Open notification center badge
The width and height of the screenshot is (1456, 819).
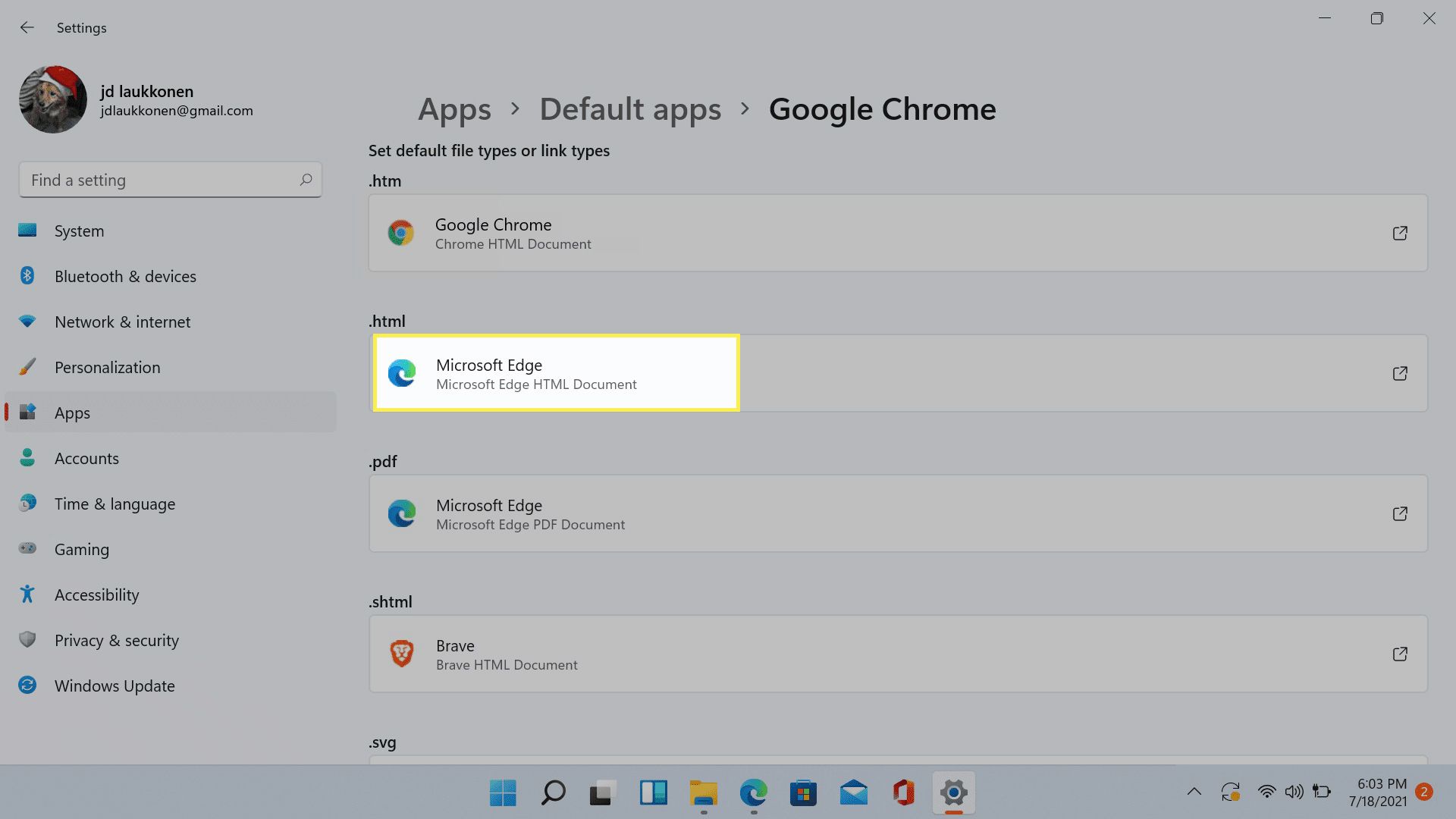[x=1424, y=792]
